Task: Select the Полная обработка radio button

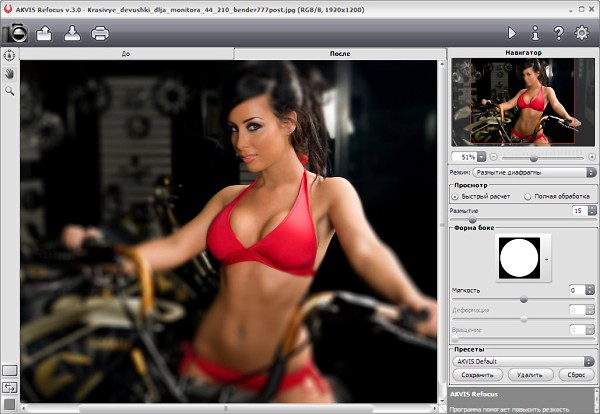Action: pyautogui.click(x=528, y=197)
